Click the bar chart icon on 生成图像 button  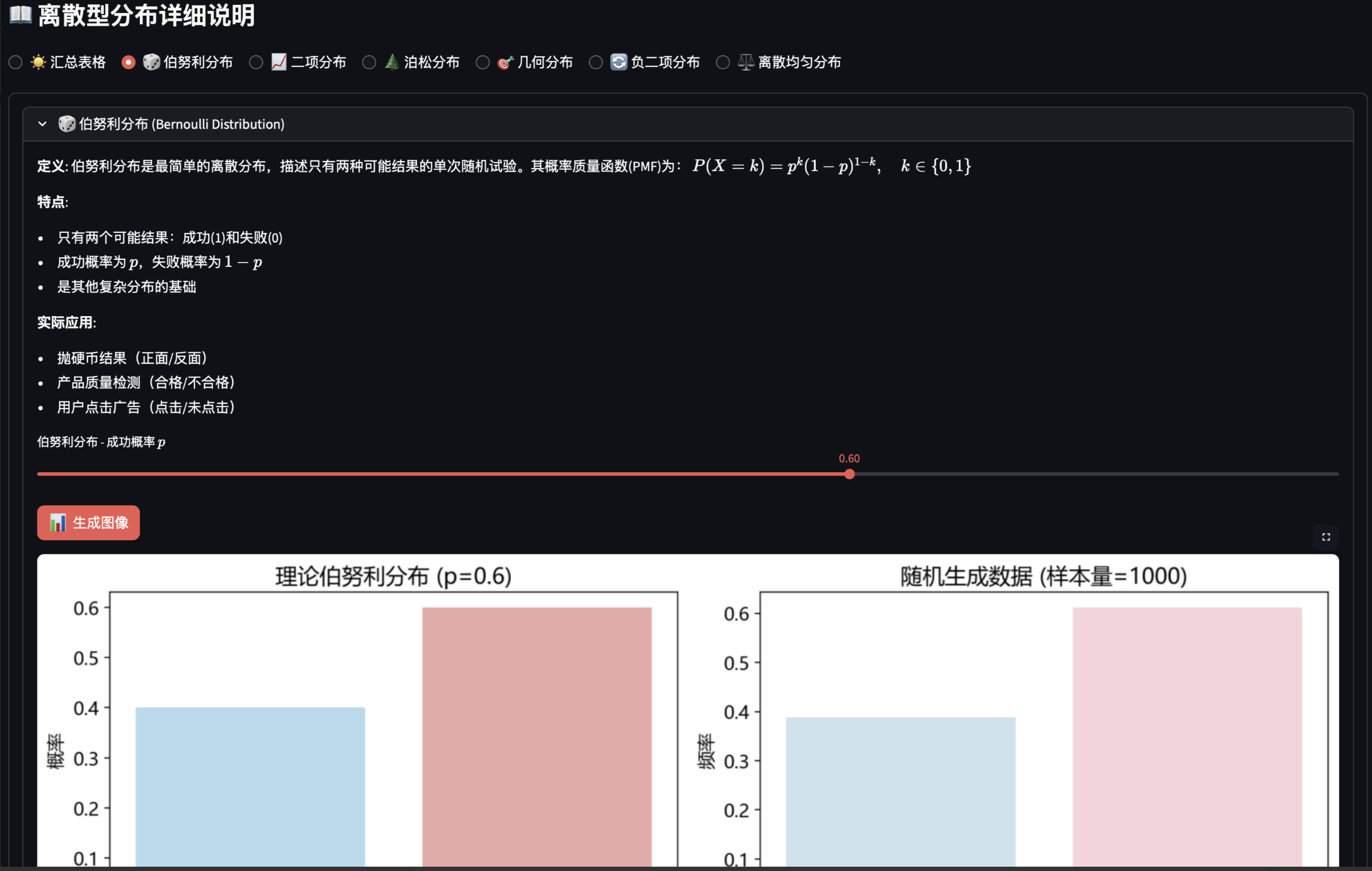58,522
